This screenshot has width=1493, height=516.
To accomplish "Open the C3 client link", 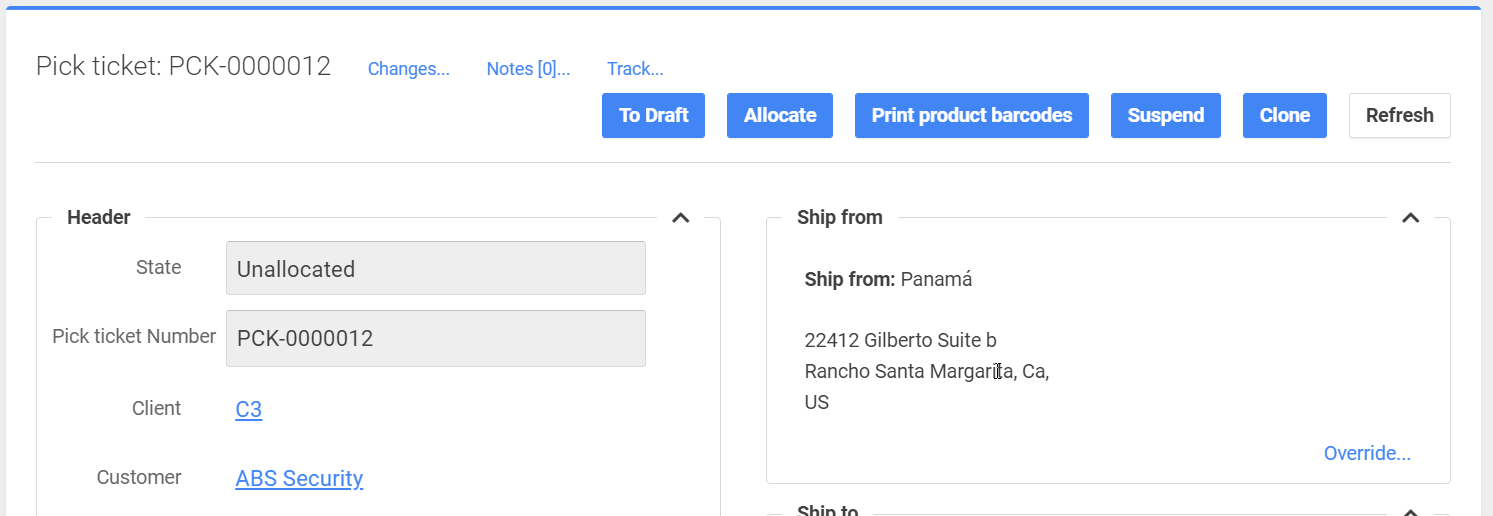I will (x=249, y=409).
